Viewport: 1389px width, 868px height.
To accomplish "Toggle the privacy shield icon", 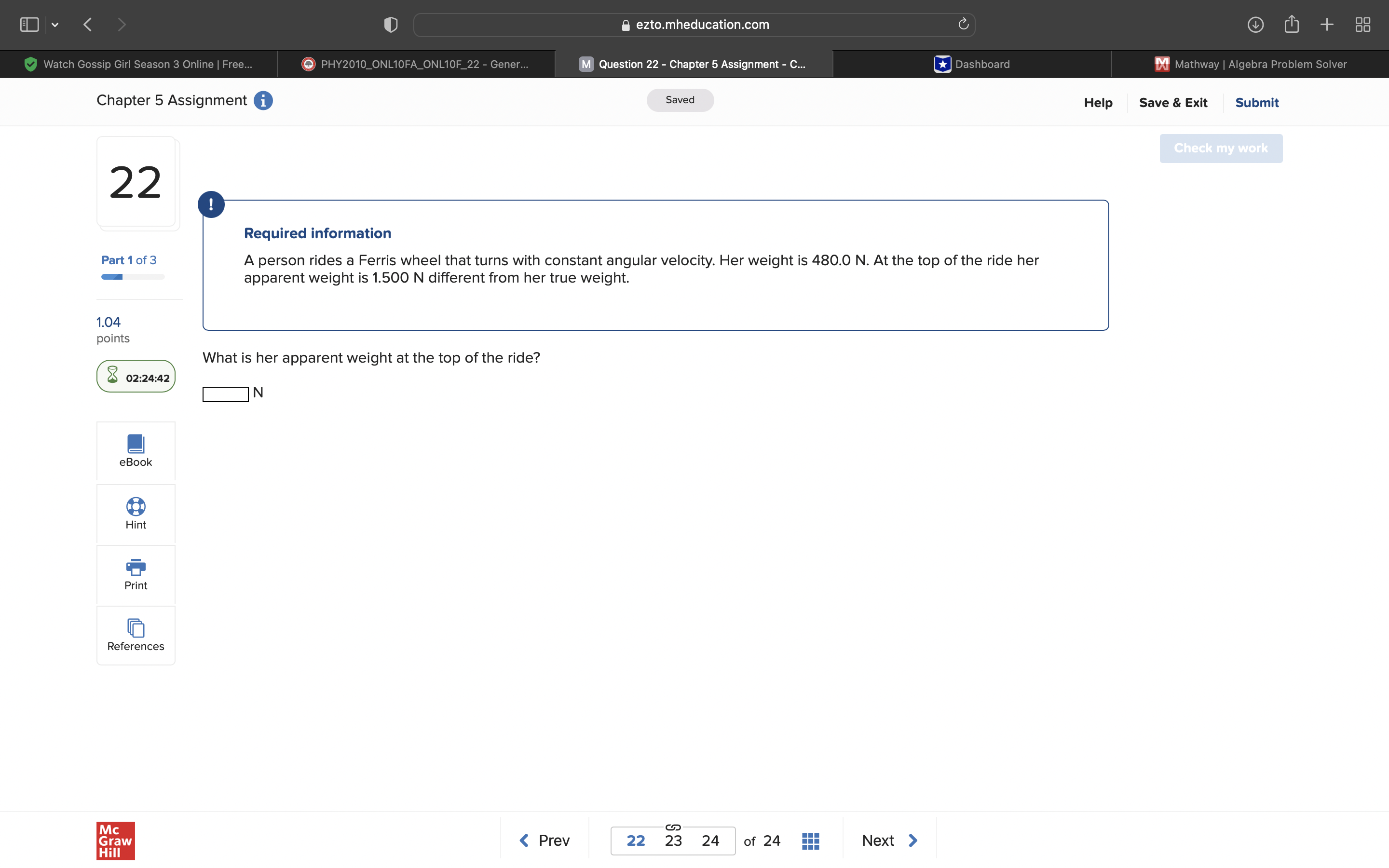I will coord(390,25).
